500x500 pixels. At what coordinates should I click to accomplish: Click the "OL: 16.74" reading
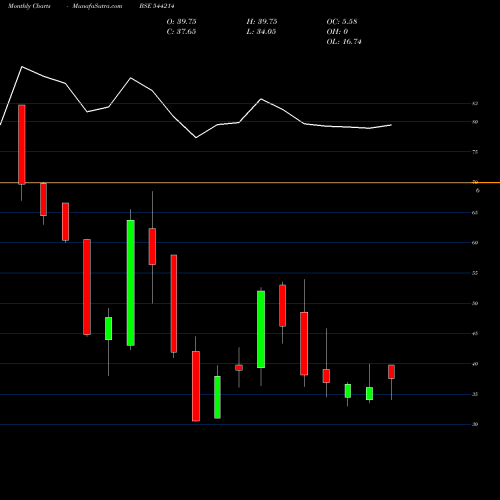(x=344, y=42)
